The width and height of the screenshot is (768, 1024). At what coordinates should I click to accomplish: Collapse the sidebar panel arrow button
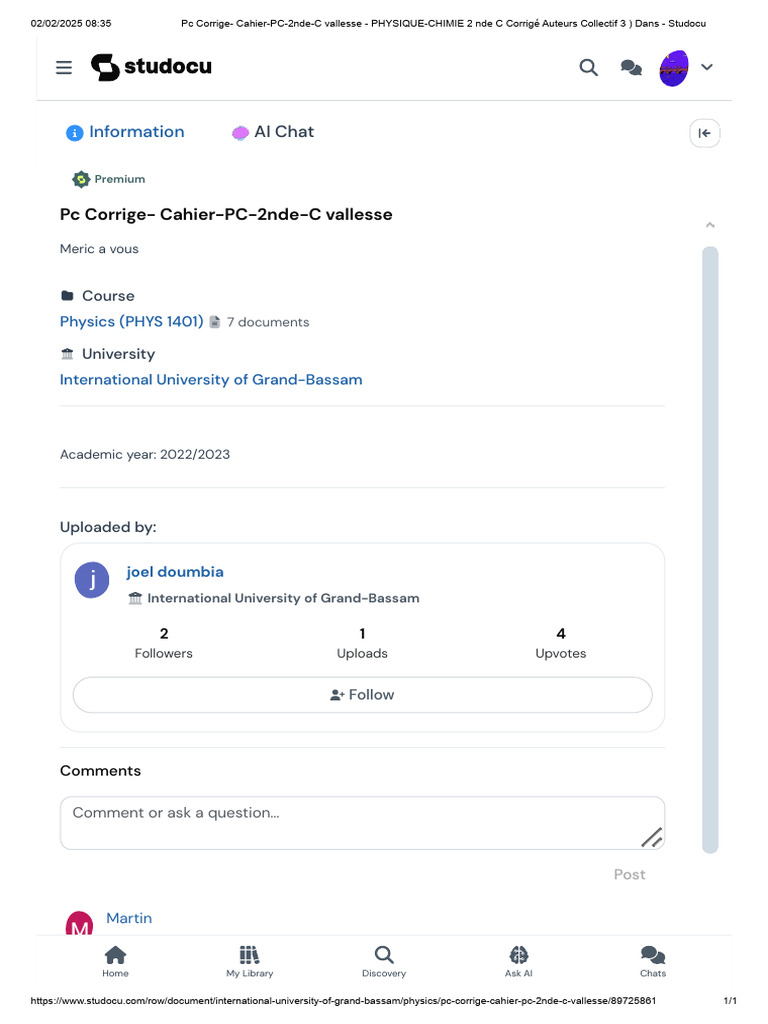(x=705, y=133)
